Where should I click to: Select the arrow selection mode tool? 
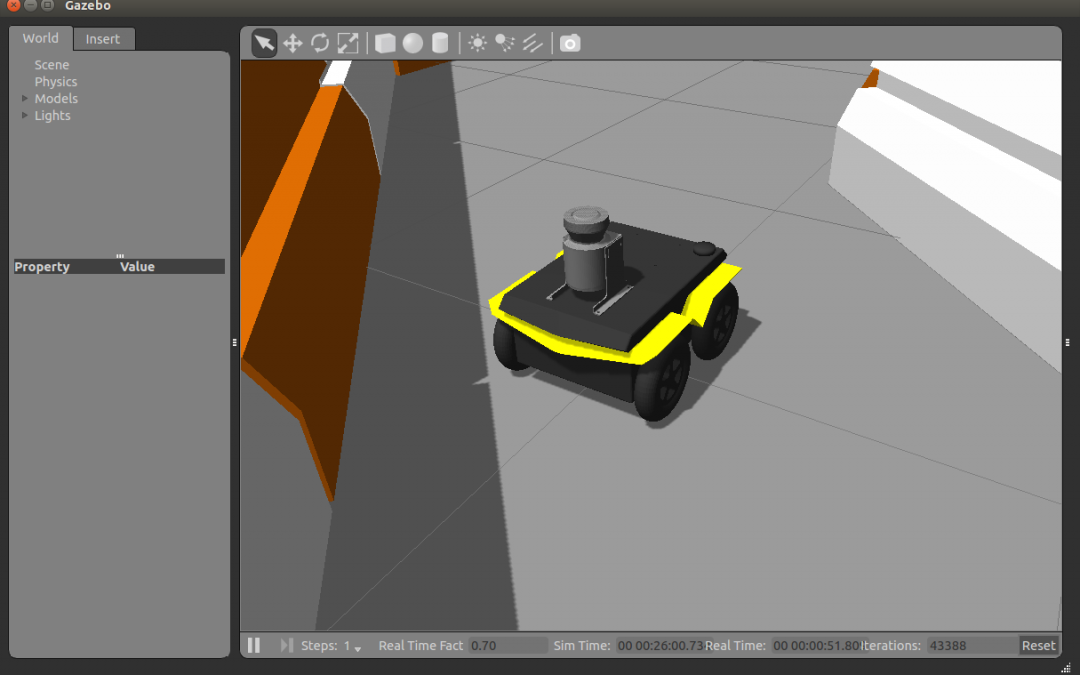click(x=264, y=43)
